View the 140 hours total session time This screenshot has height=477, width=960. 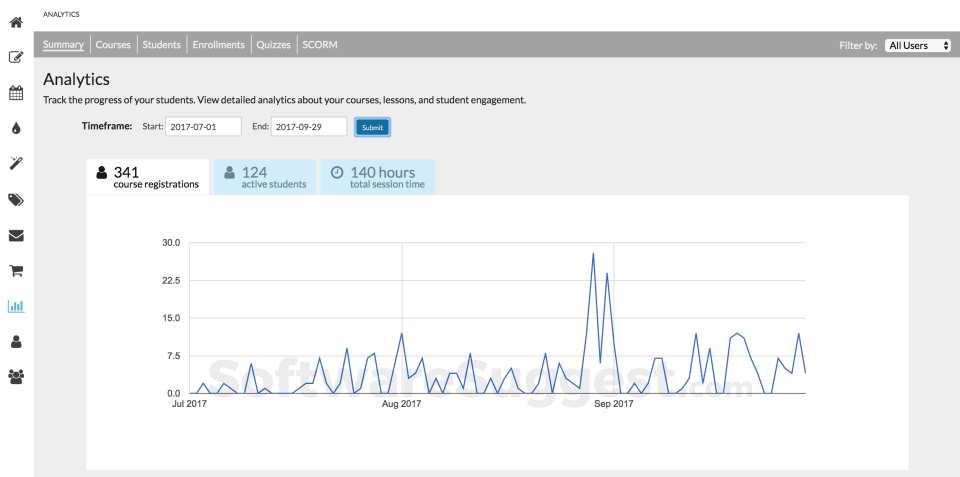pyautogui.click(x=378, y=177)
